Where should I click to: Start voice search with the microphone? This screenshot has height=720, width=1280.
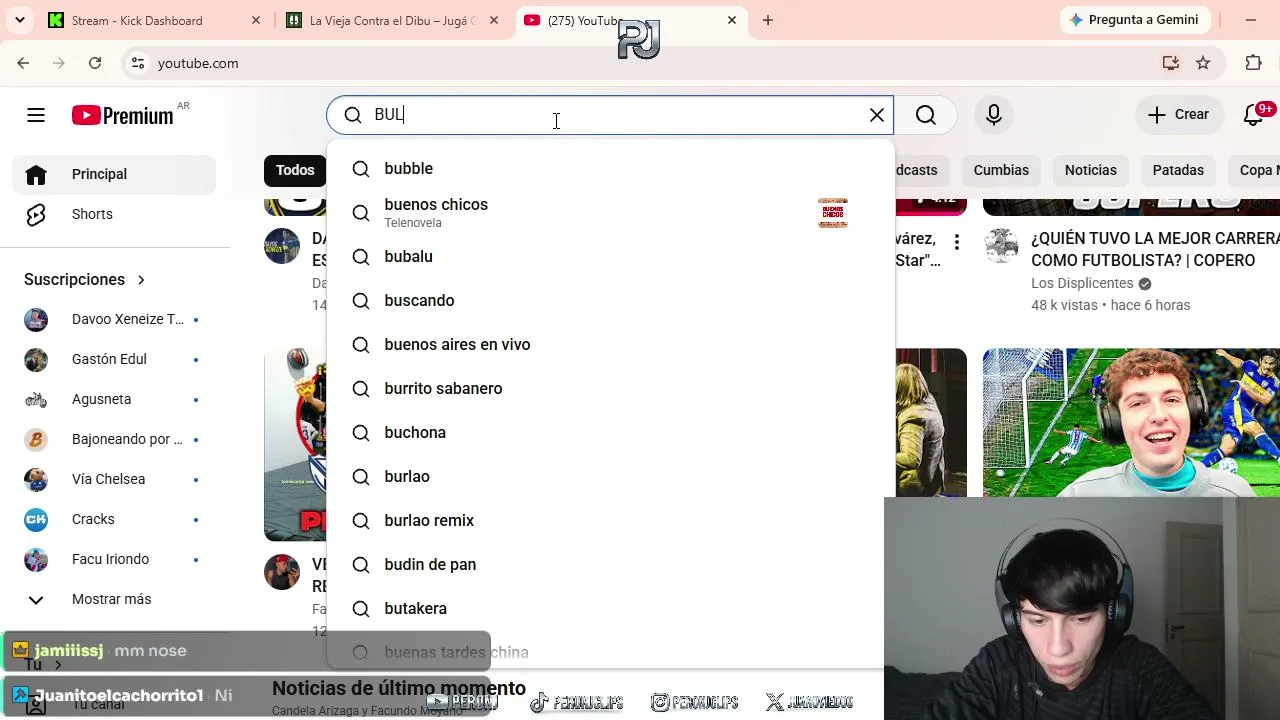click(x=994, y=115)
